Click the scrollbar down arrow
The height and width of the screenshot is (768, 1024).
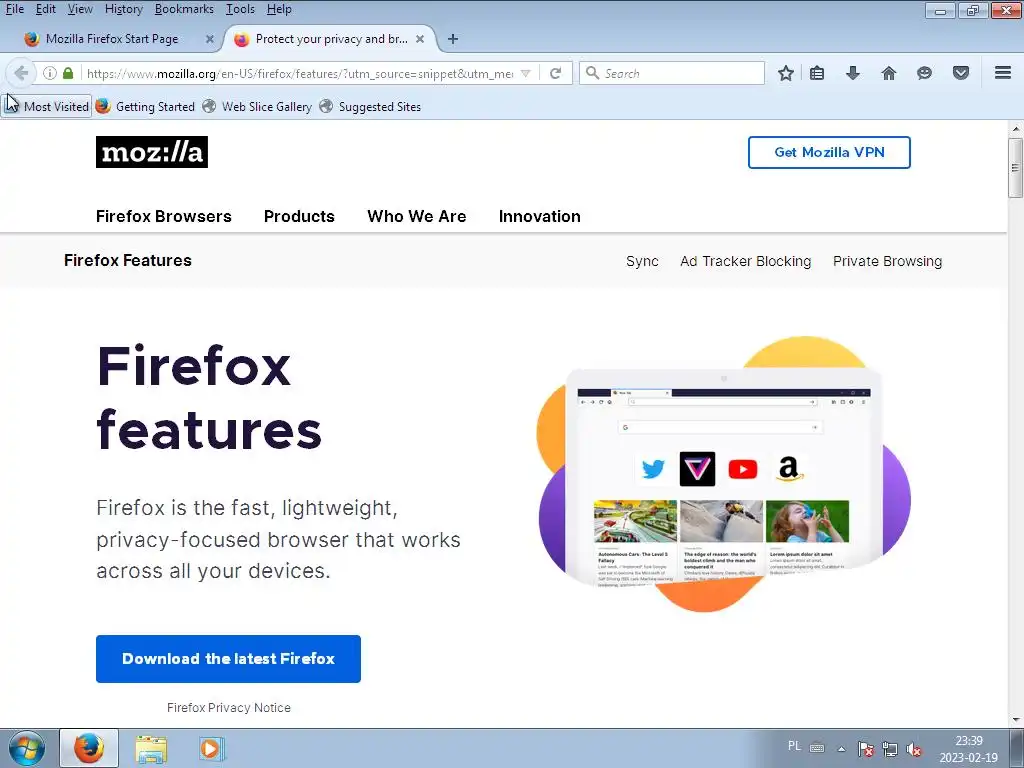click(x=1016, y=720)
